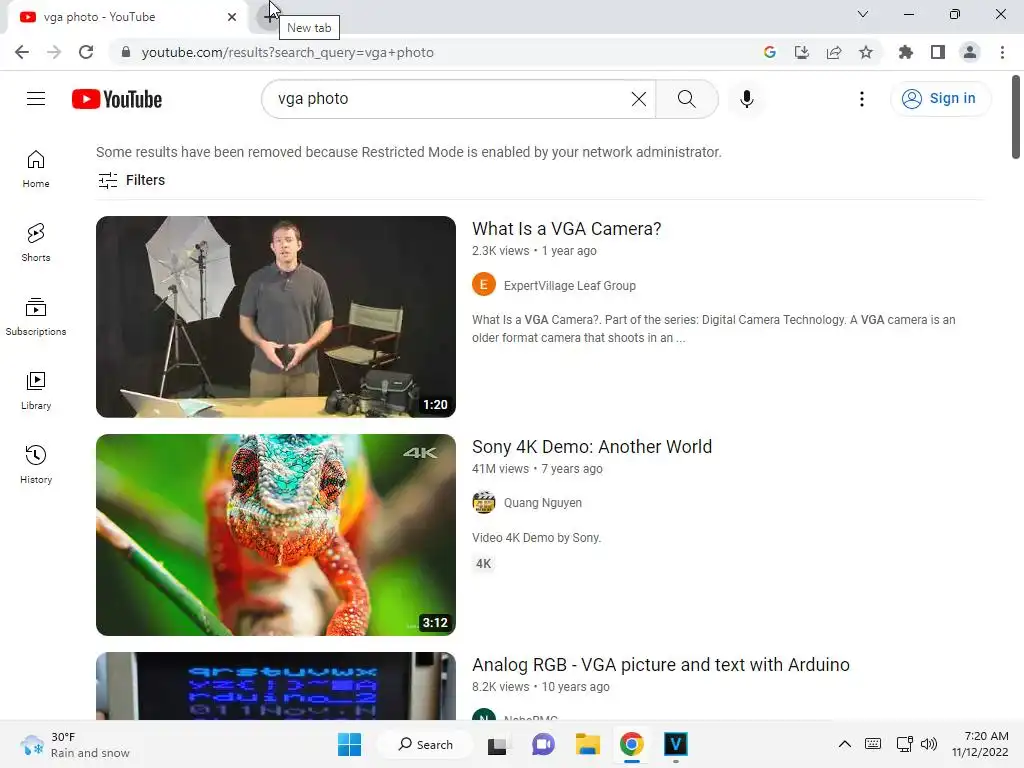Click touch keyboard tray icon

point(872,744)
